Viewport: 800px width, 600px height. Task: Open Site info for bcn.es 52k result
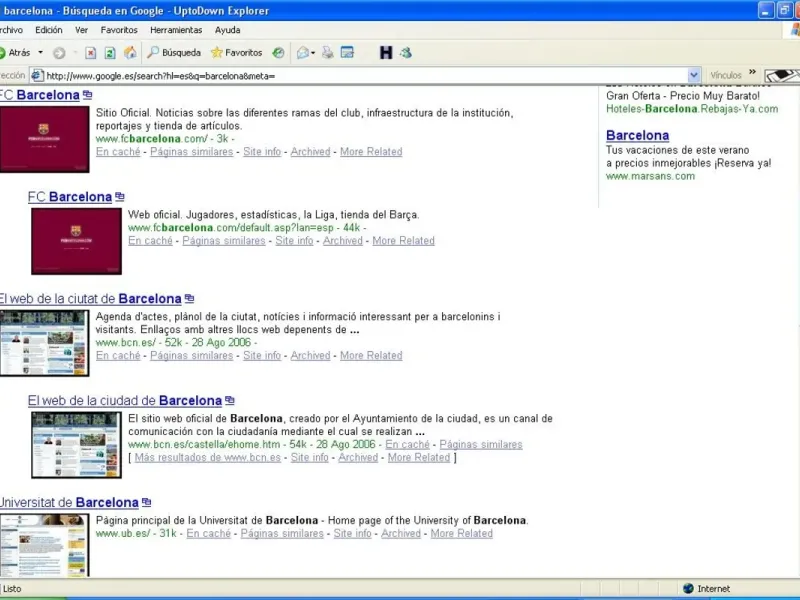tap(262, 356)
